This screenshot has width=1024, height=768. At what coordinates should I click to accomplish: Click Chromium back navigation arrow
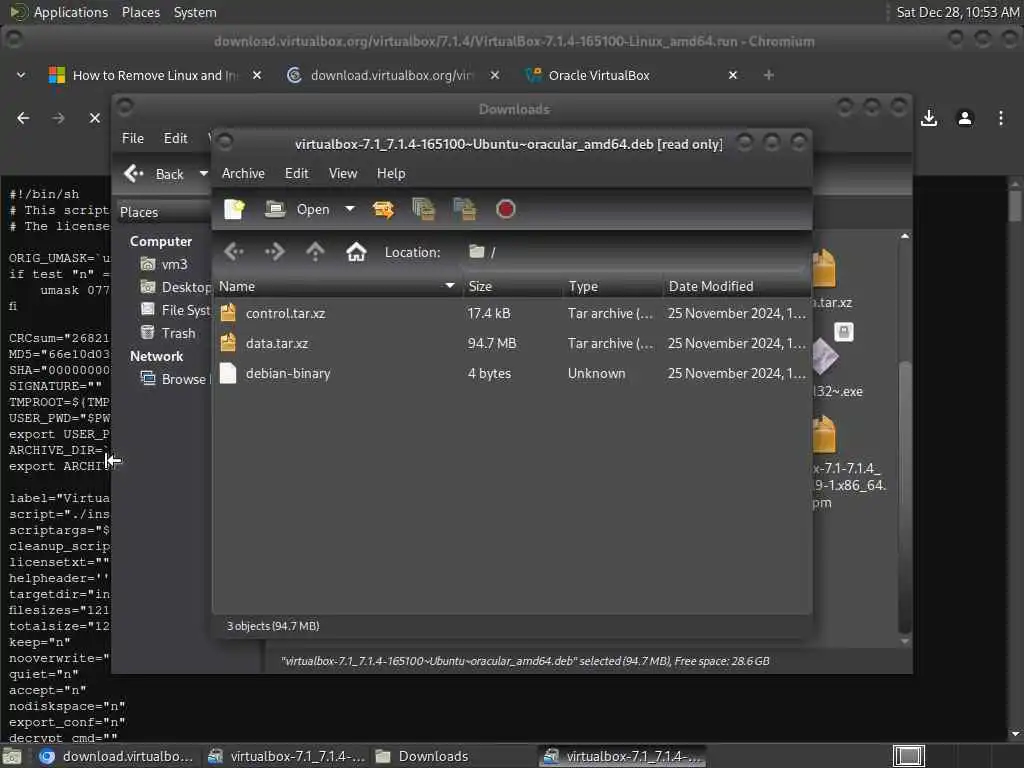23,118
